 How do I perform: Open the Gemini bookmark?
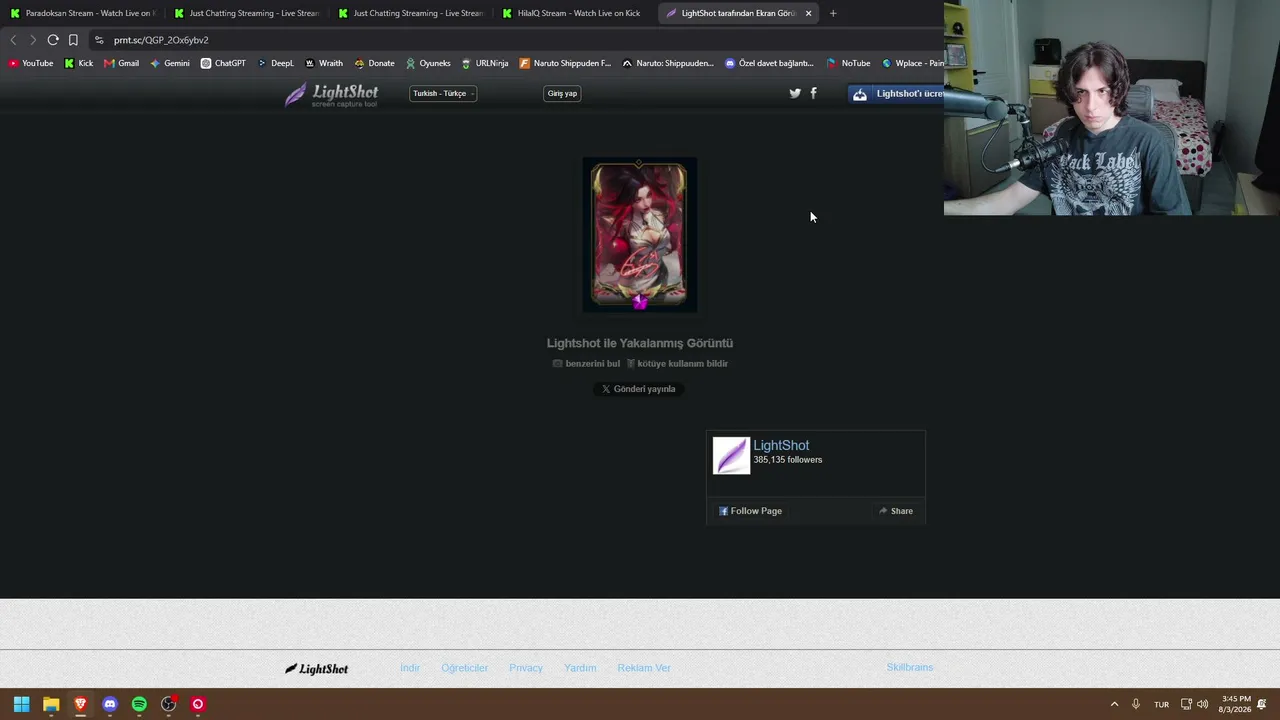tap(170, 63)
